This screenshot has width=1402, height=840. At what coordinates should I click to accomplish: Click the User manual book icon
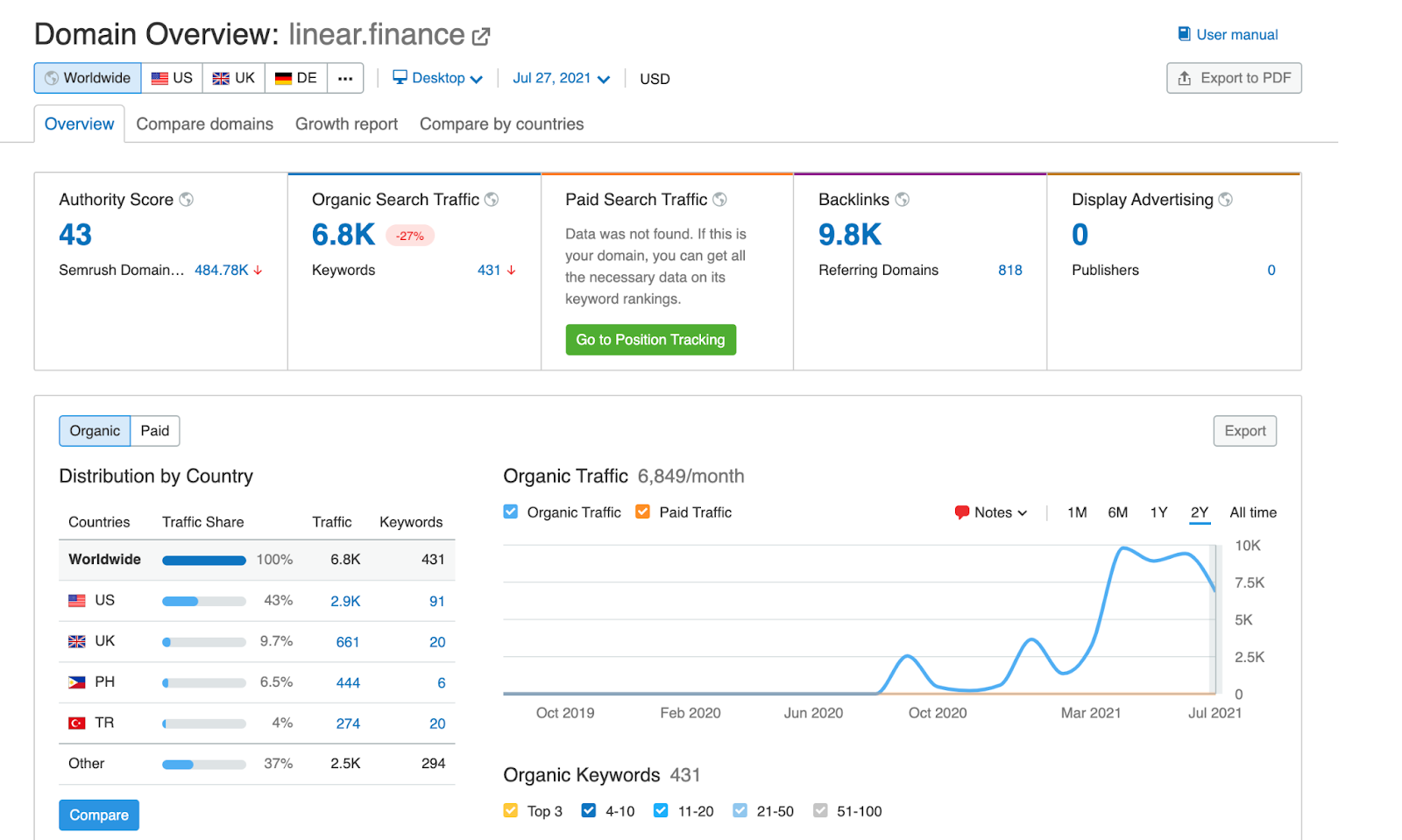coord(1184,34)
